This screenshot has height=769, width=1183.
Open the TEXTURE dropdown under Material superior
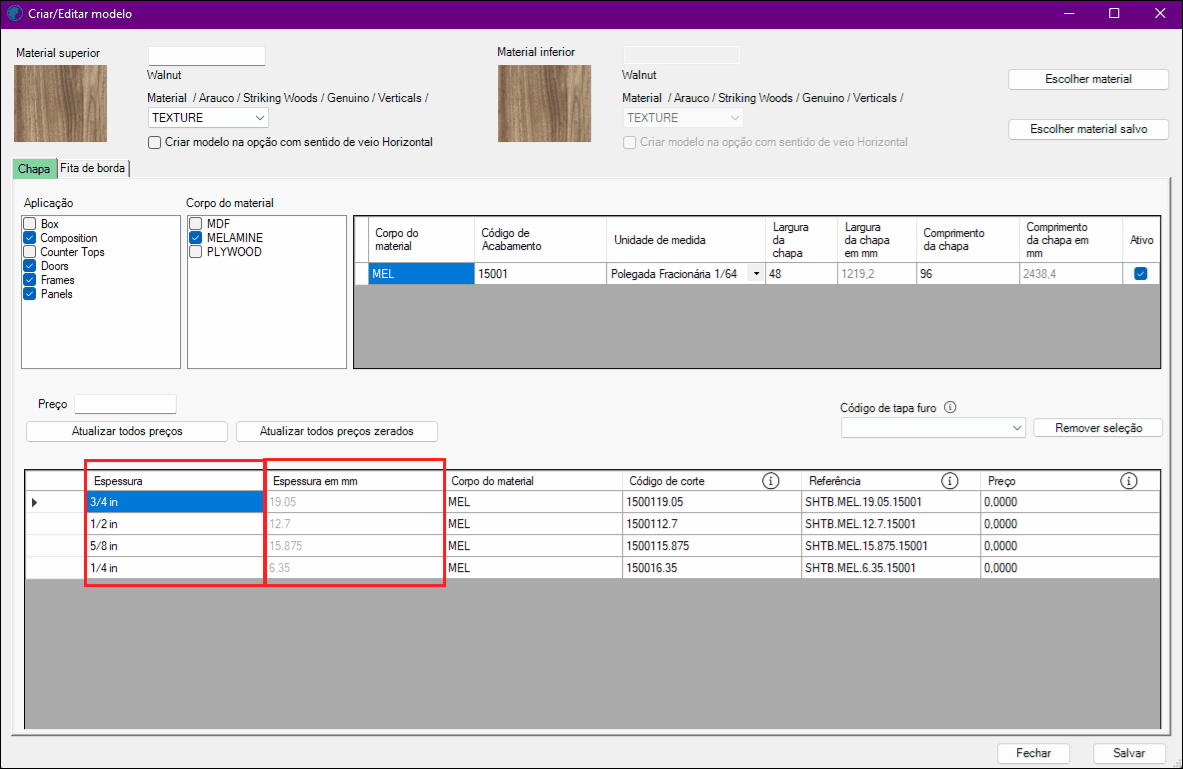point(207,118)
